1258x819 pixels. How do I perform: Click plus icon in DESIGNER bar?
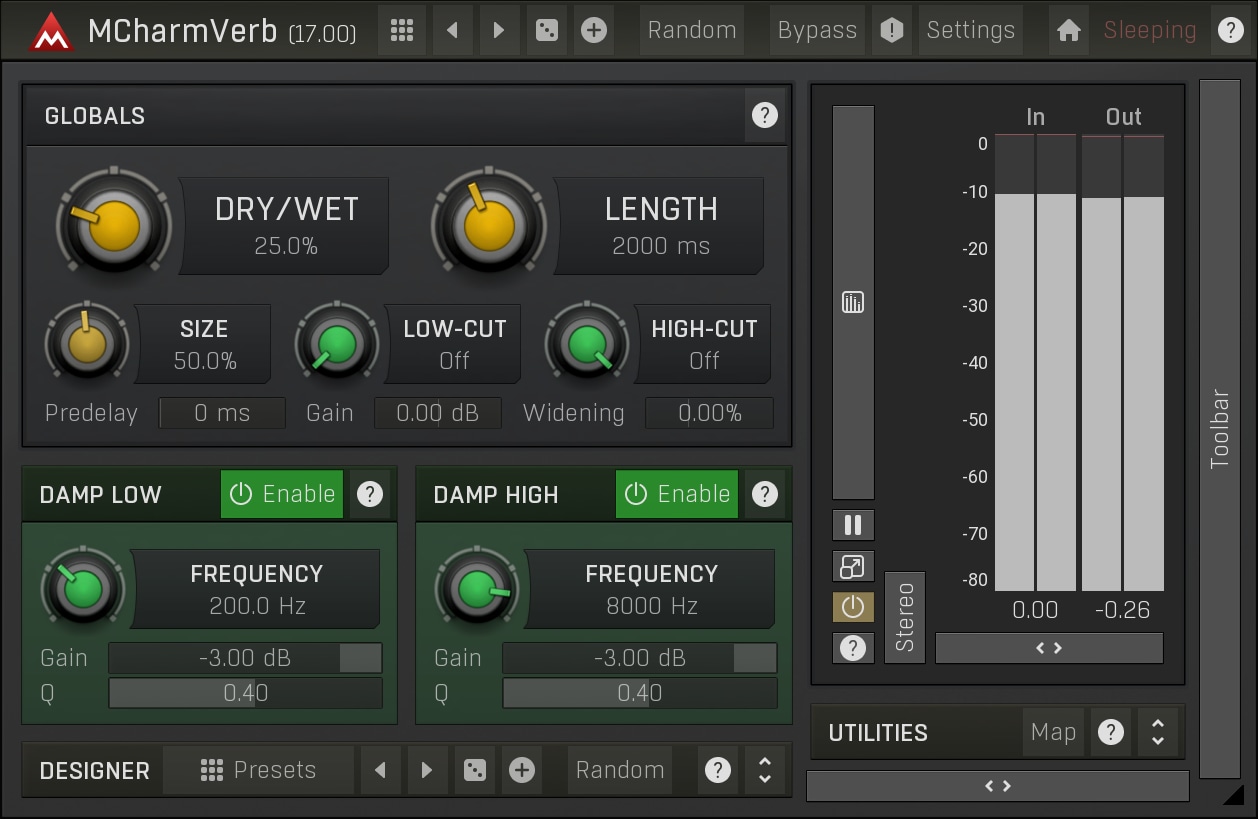[522, 770]
